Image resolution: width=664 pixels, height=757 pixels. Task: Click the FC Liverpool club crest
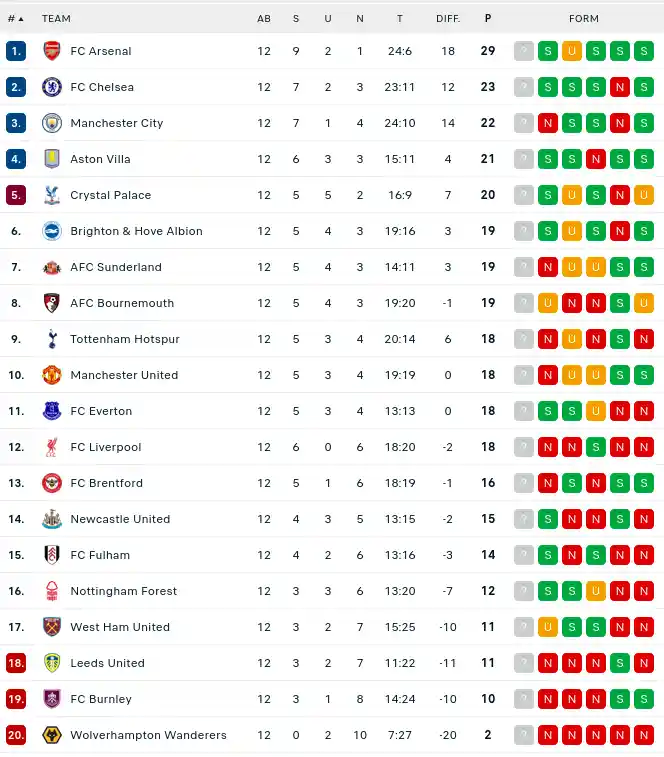coord(52,447)
